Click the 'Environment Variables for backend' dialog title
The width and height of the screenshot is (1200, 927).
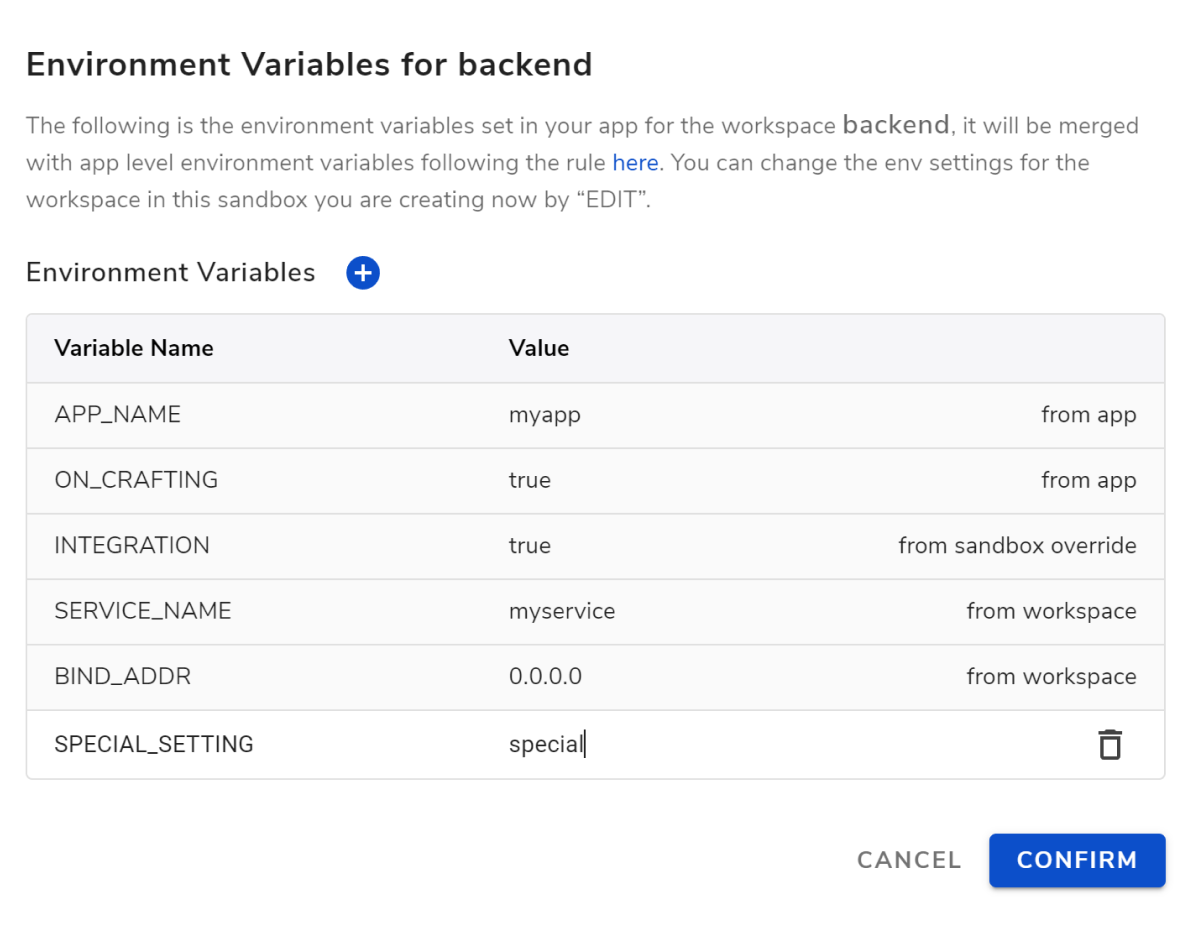(309, 65)
